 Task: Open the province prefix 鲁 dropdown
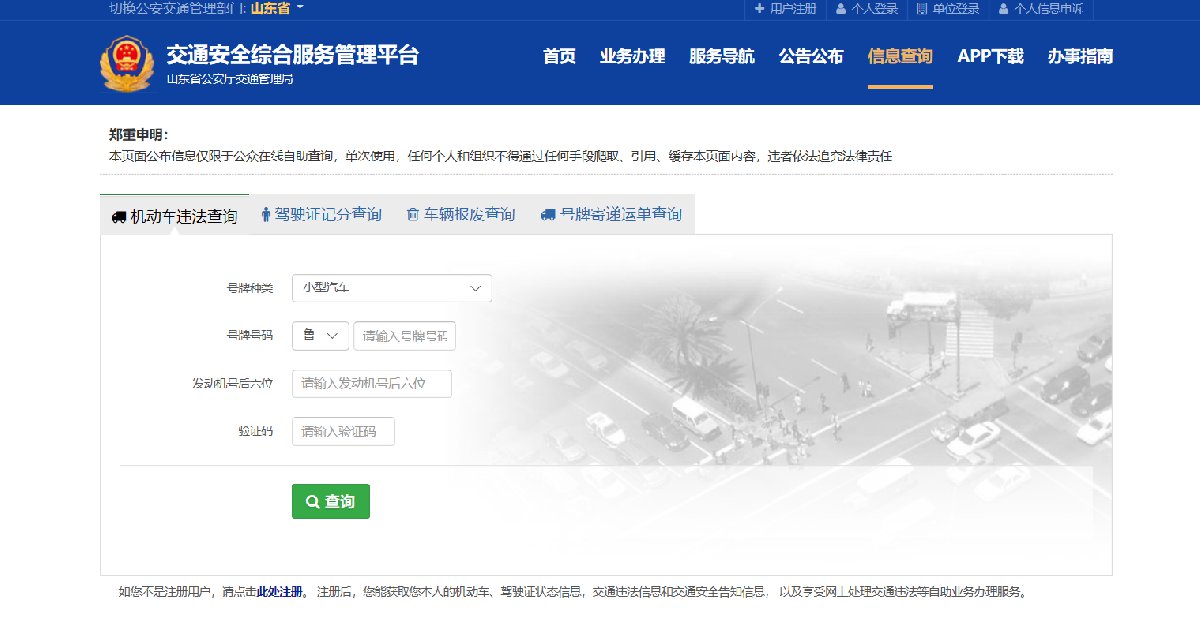point(320,336)
